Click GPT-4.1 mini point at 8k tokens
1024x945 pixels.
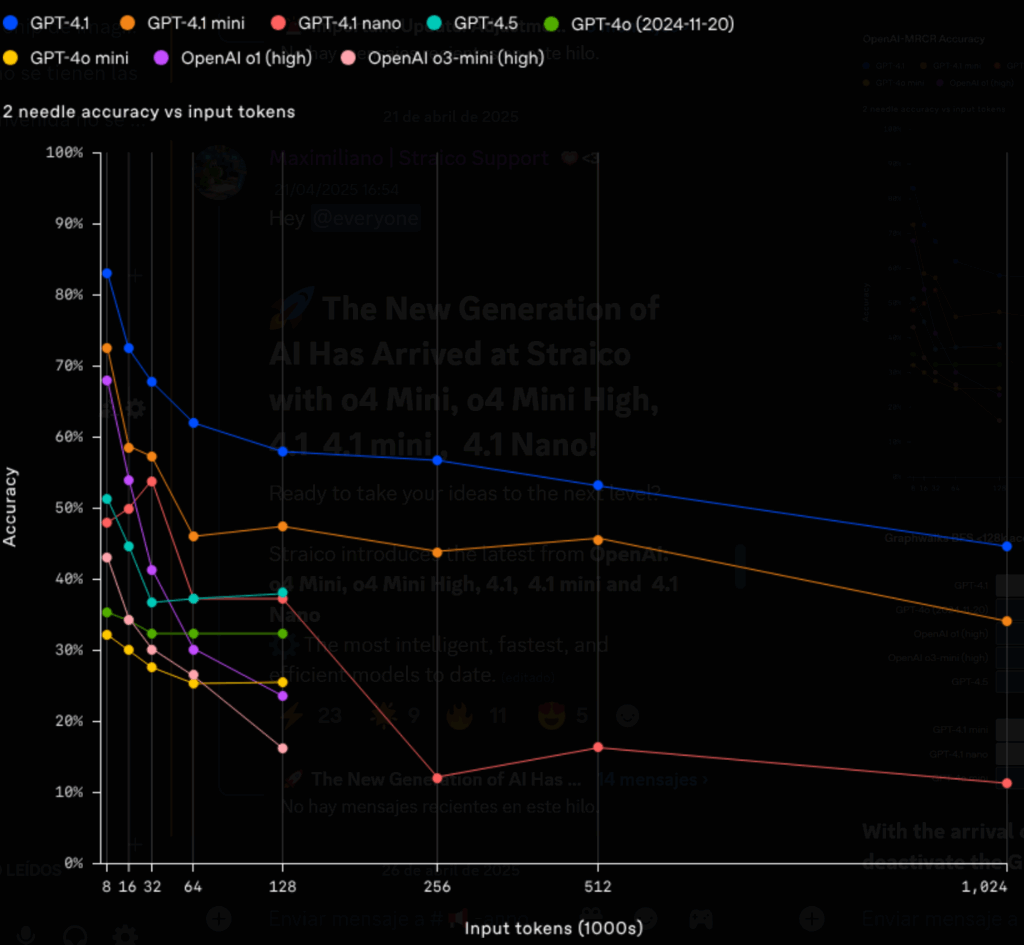[107, 348]
